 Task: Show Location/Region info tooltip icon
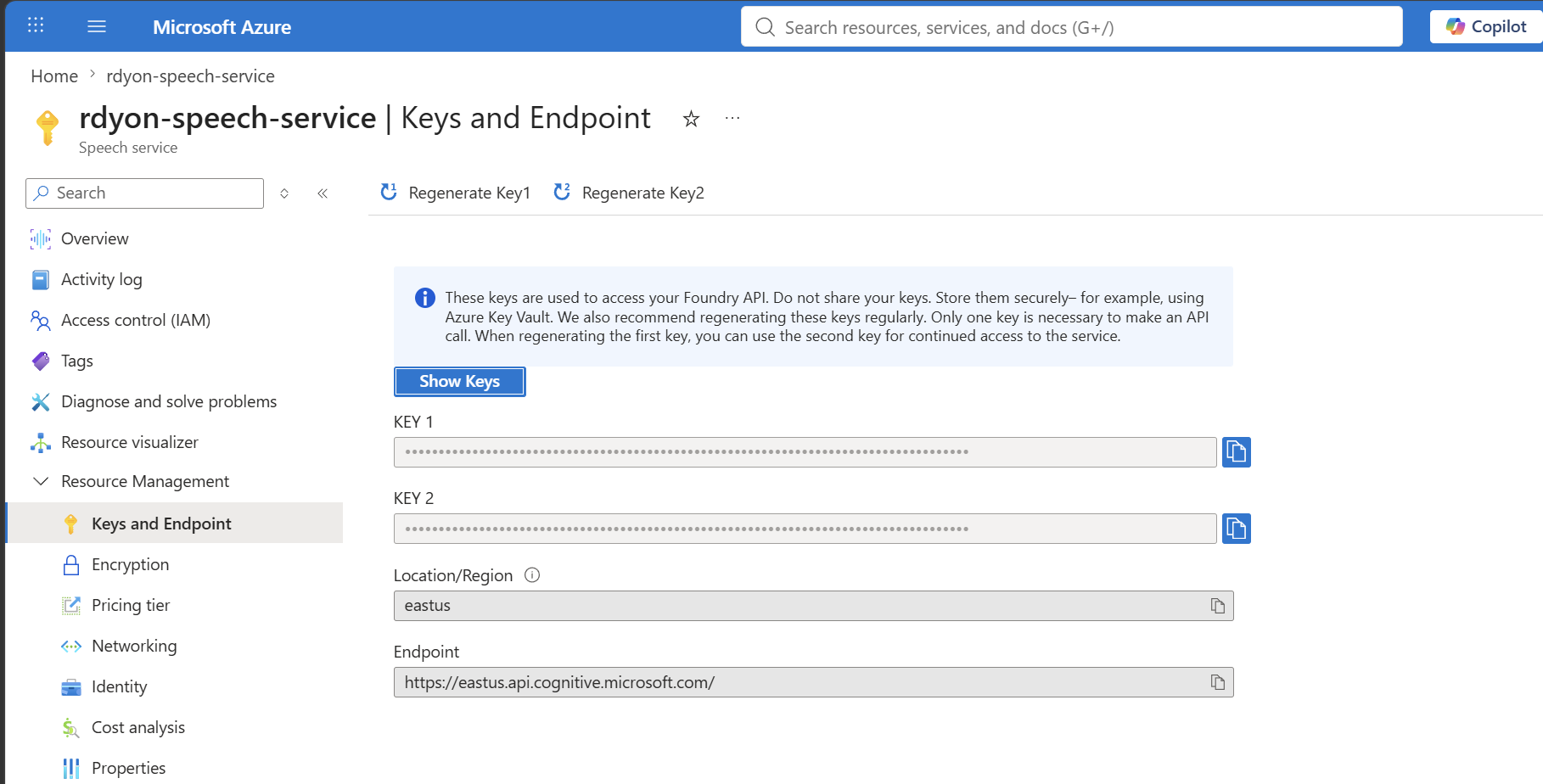click(x=532, y=575)
